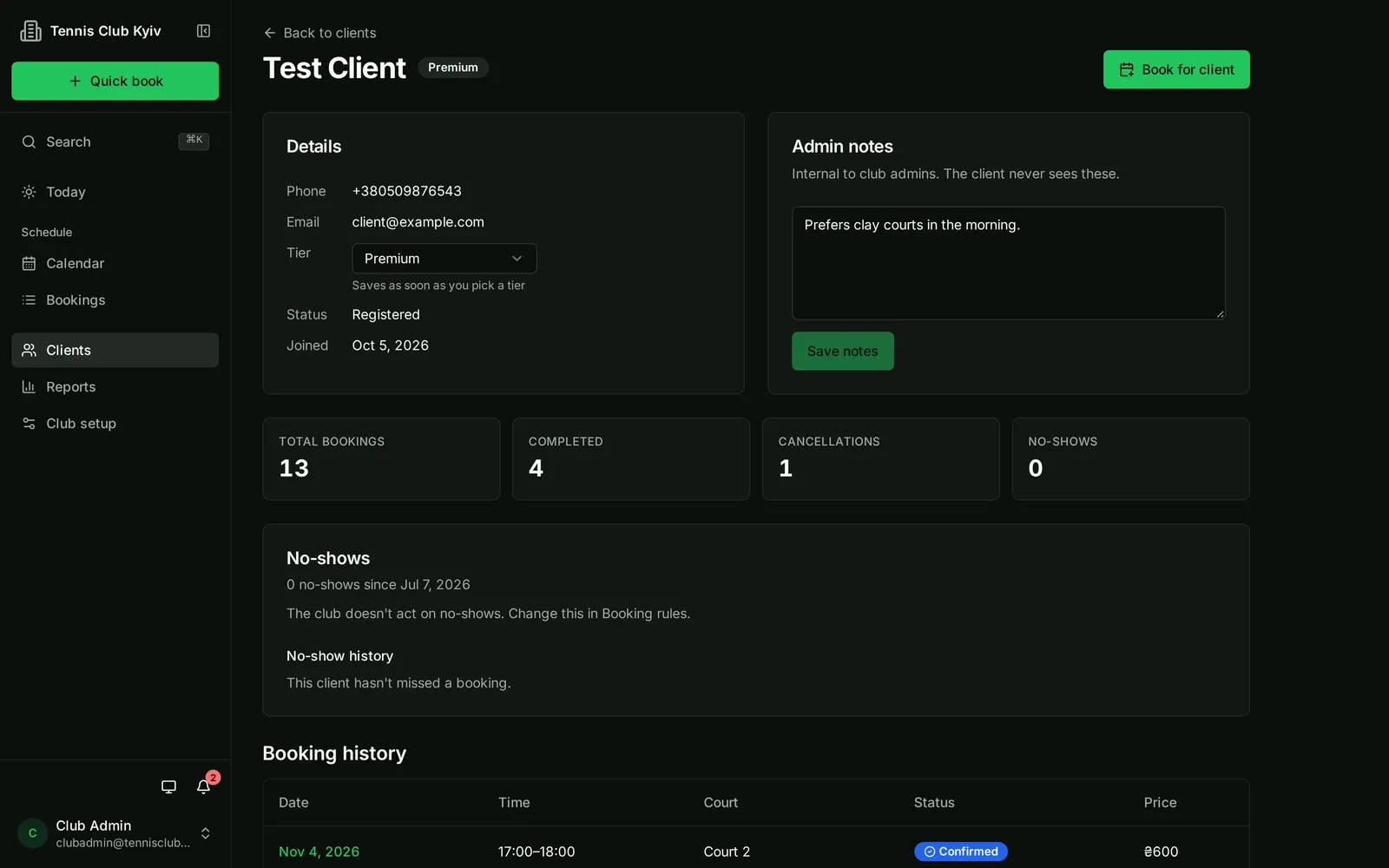Expand the Club Admin account switcher chevrons

206,833
